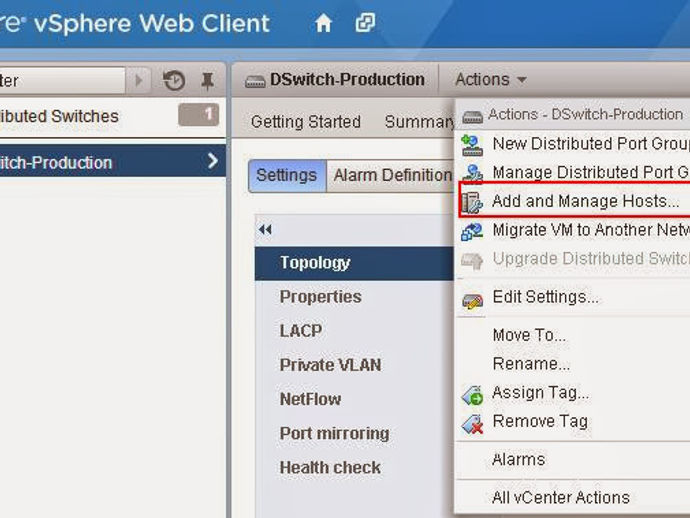Open LACP settings
The height and width of the screenshot is (518, 690).
coord(301,331)
